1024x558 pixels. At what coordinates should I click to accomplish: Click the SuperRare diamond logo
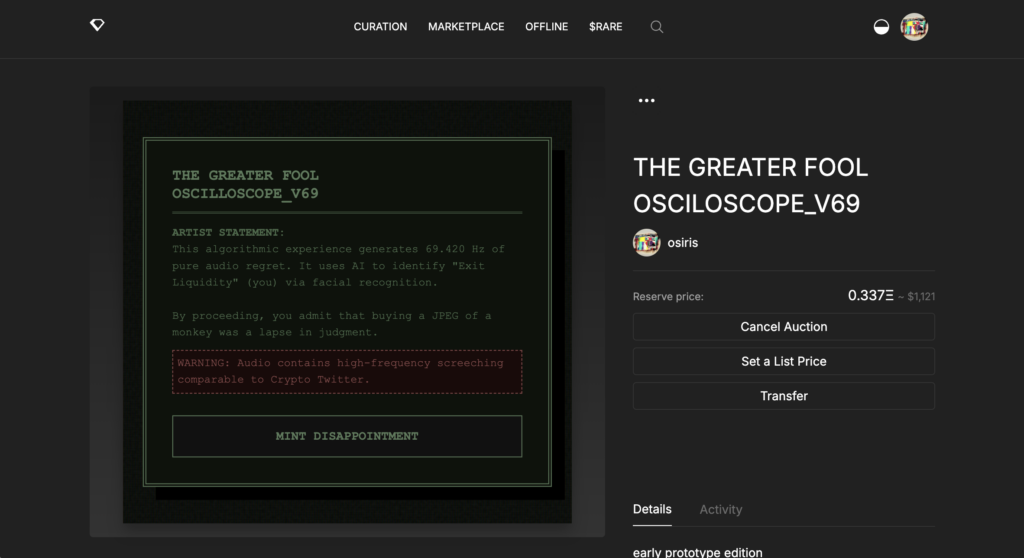point(97,26)
